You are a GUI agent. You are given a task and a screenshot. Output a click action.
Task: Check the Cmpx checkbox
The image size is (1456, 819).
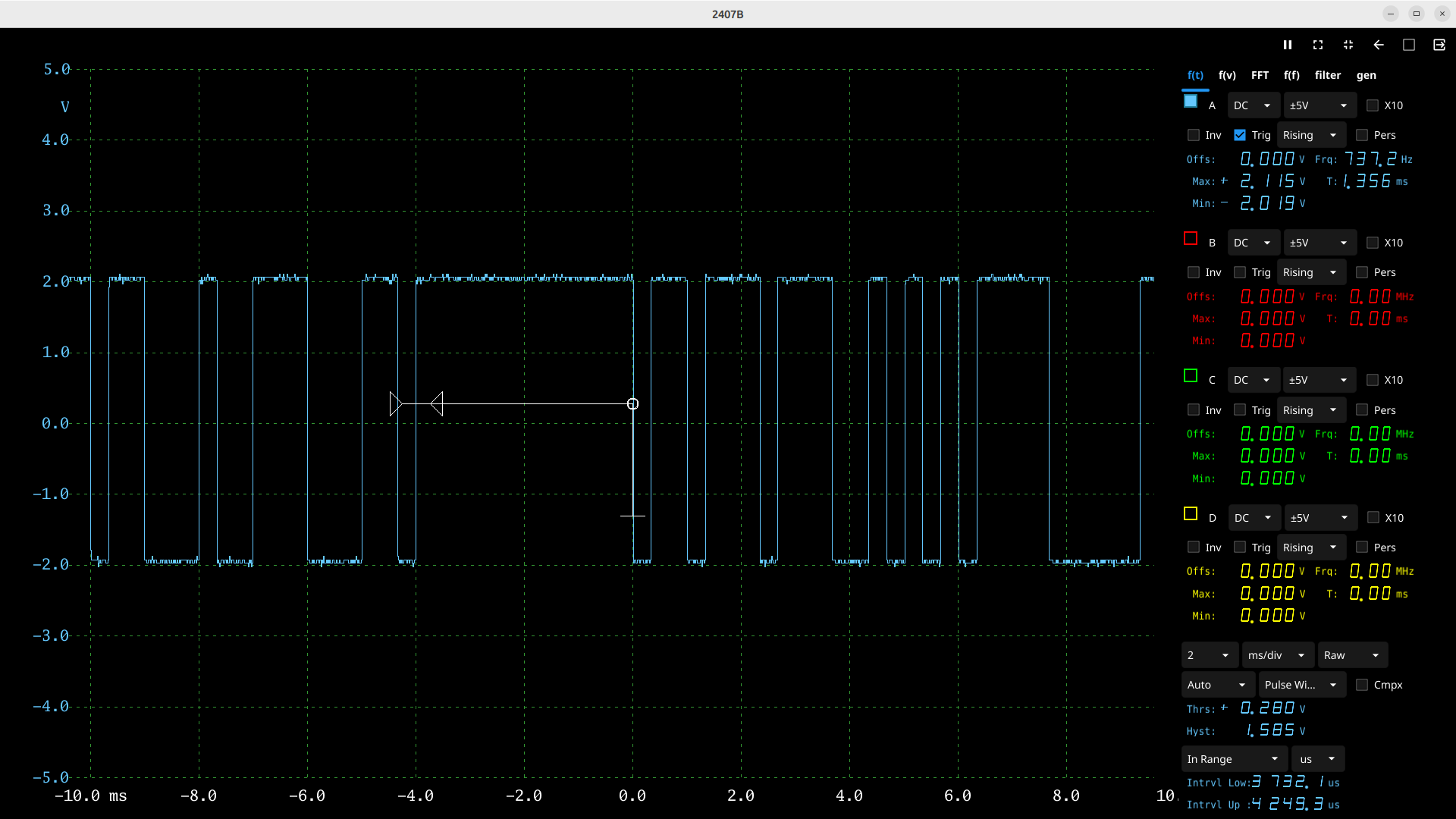[x=1362, y=685]
